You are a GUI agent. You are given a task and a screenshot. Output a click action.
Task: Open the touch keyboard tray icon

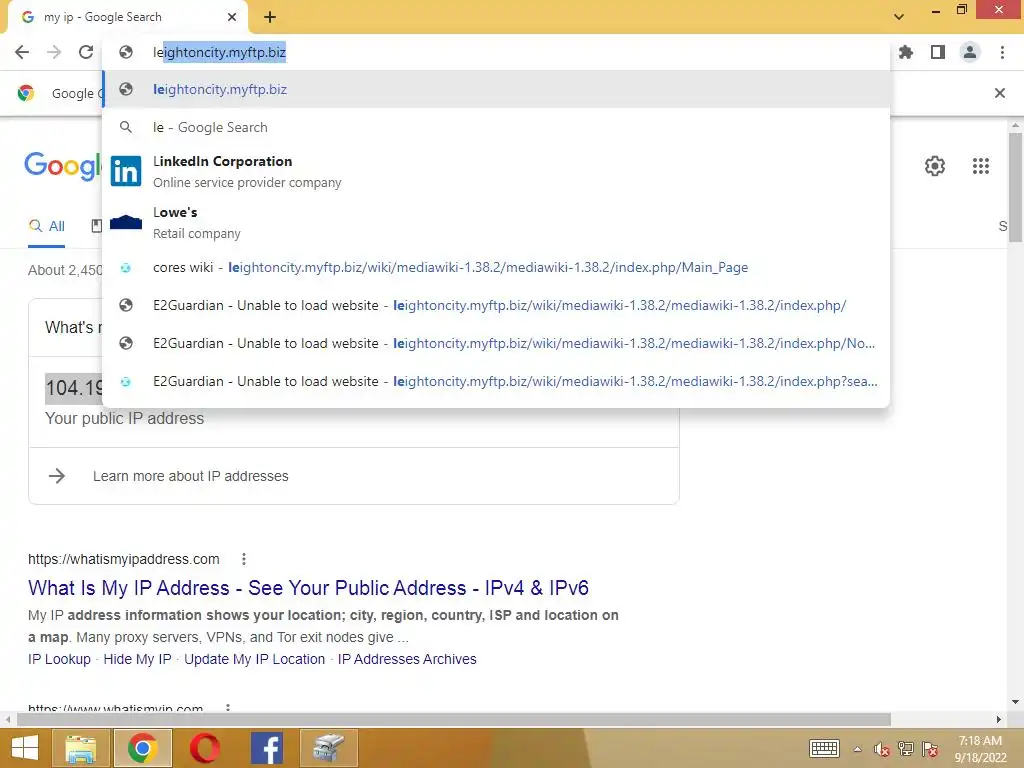point(824,748)
